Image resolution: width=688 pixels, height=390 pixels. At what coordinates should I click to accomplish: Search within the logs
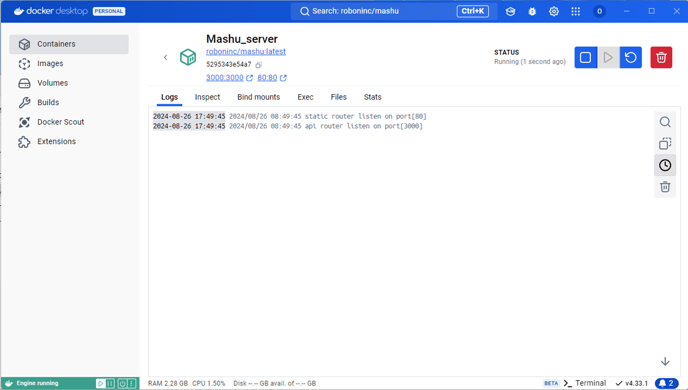(665, 122)
